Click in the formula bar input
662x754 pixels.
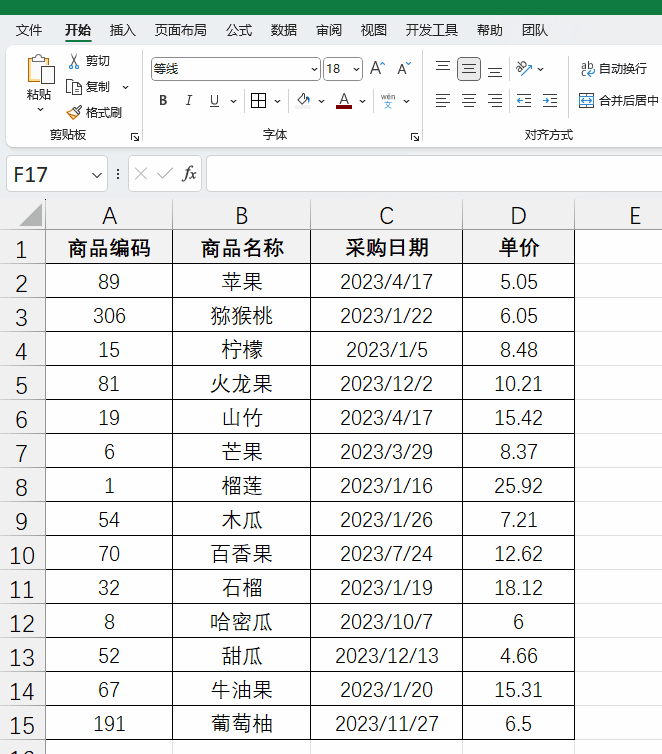pyautogui.click(x=434, y=174)
